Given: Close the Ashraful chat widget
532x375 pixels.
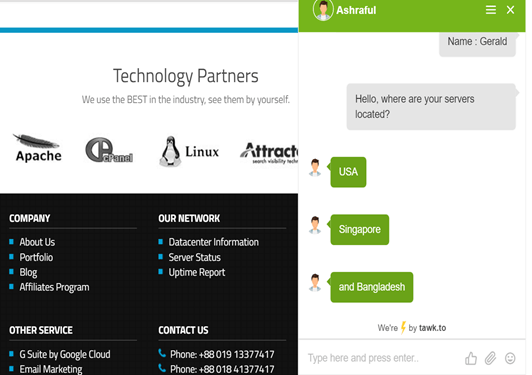Looking at the screenshot, I should pos(510,10).
